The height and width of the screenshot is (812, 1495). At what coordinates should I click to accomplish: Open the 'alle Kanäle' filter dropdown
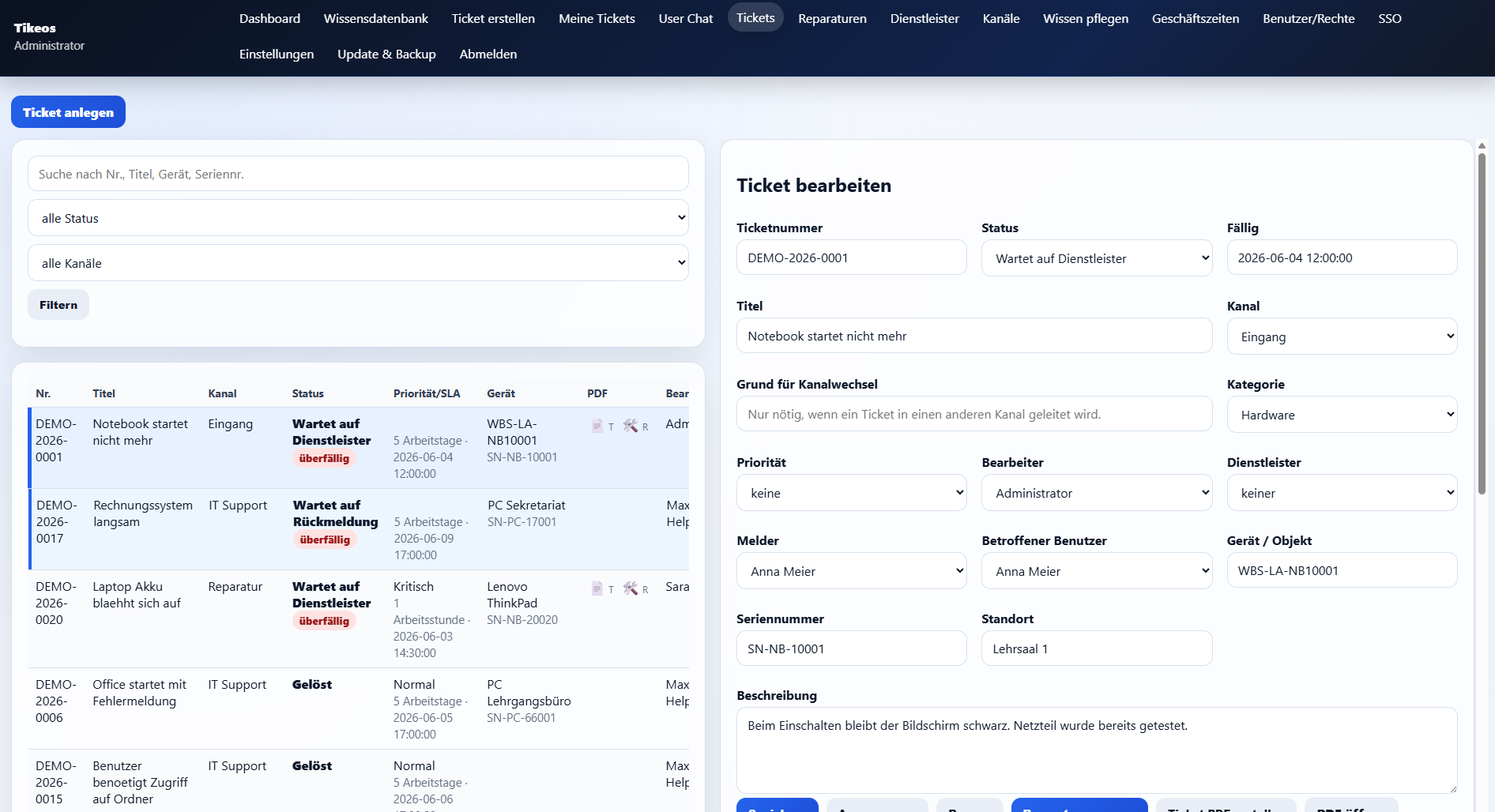click(x=358, y=263)
